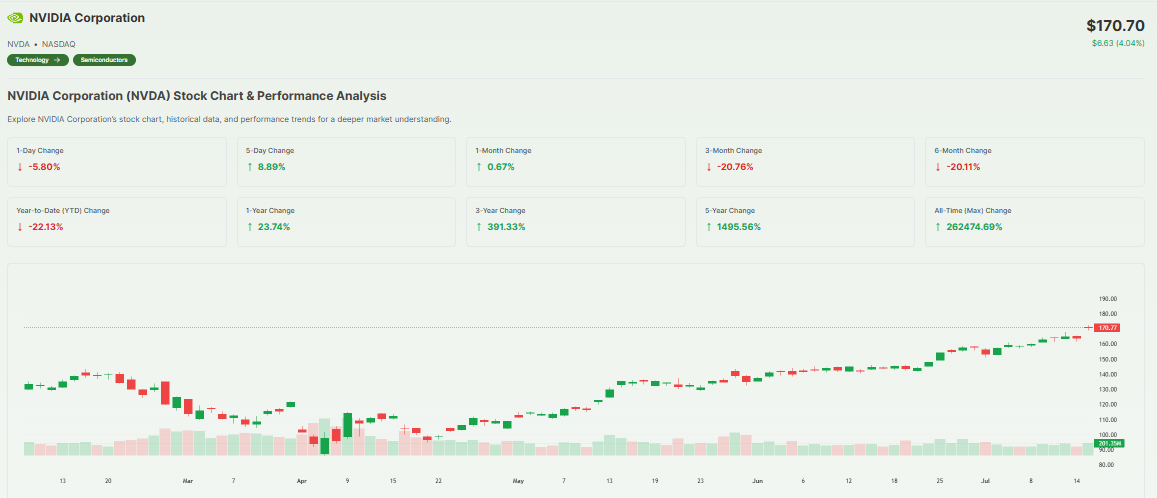The height and width of the screenshot is (498, 1157).
Task: Click the down arrow in 3-Month Change card
Action: (x=709, y=167)
